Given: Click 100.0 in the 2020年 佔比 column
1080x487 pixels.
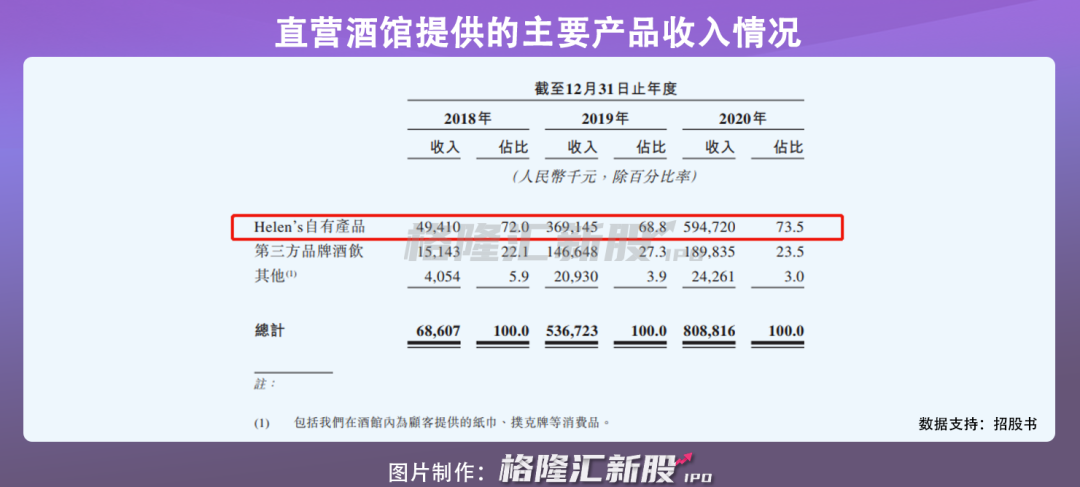Looking at the screenshot, I should tap(787, 331).
